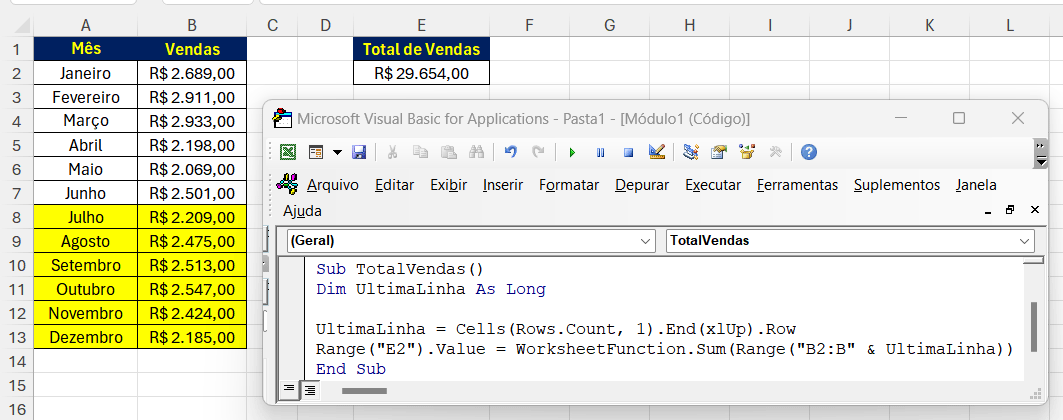The width and height of the screenshot is (1063, 420).
Task: Save the VBA project with floppy icon
Action: [x=359, y=152]
